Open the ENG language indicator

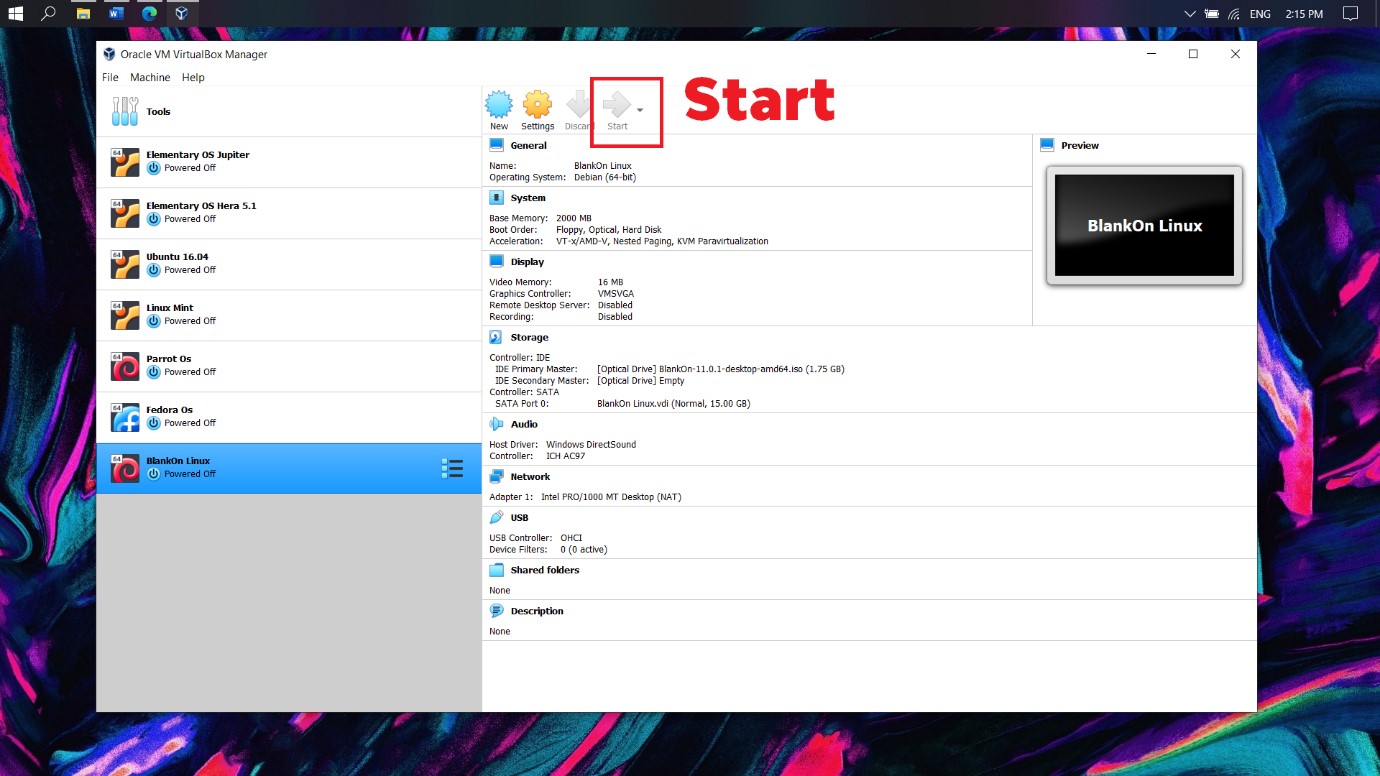point(1261,14)
